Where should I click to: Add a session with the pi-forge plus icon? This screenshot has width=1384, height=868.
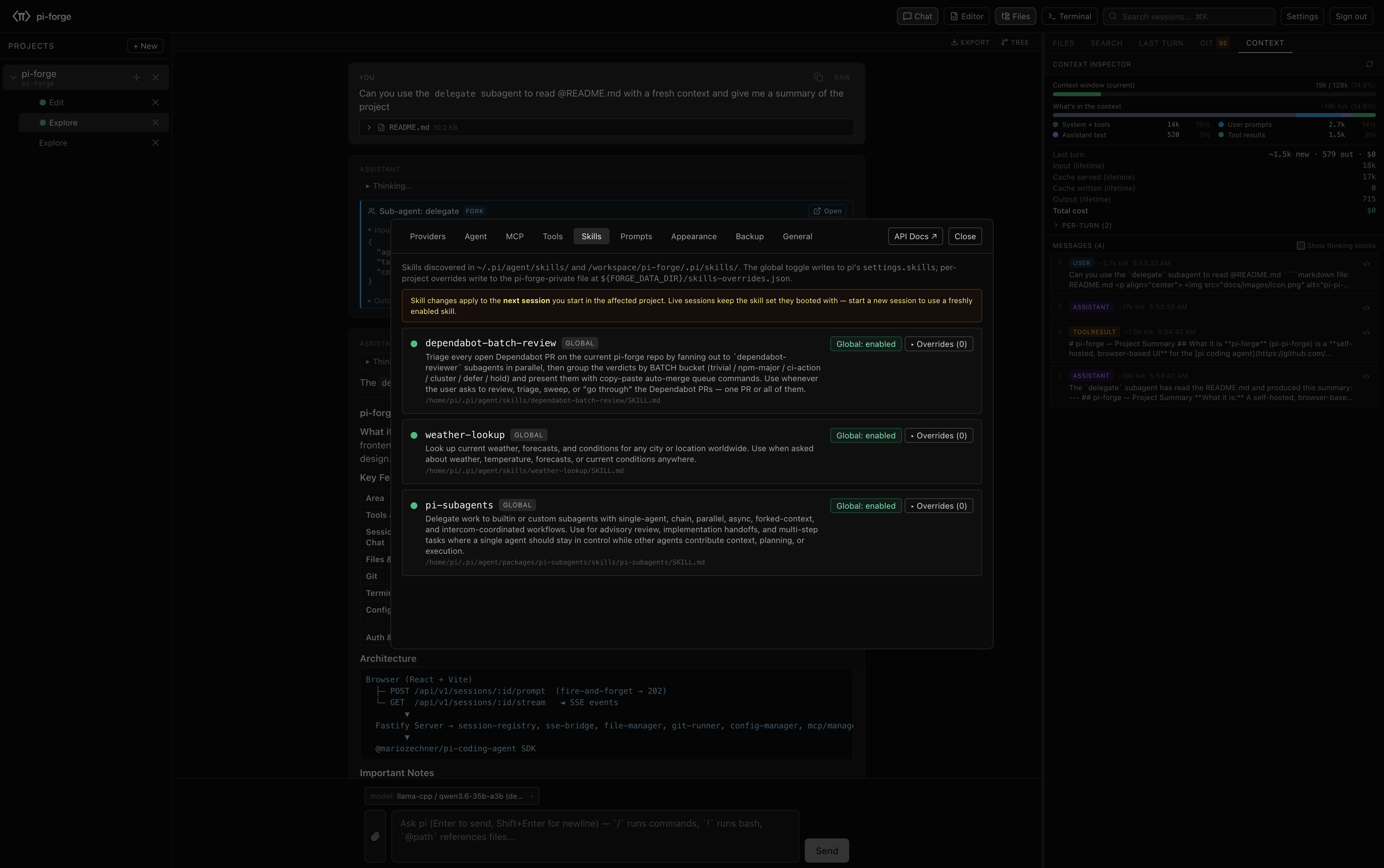point(137,77)
